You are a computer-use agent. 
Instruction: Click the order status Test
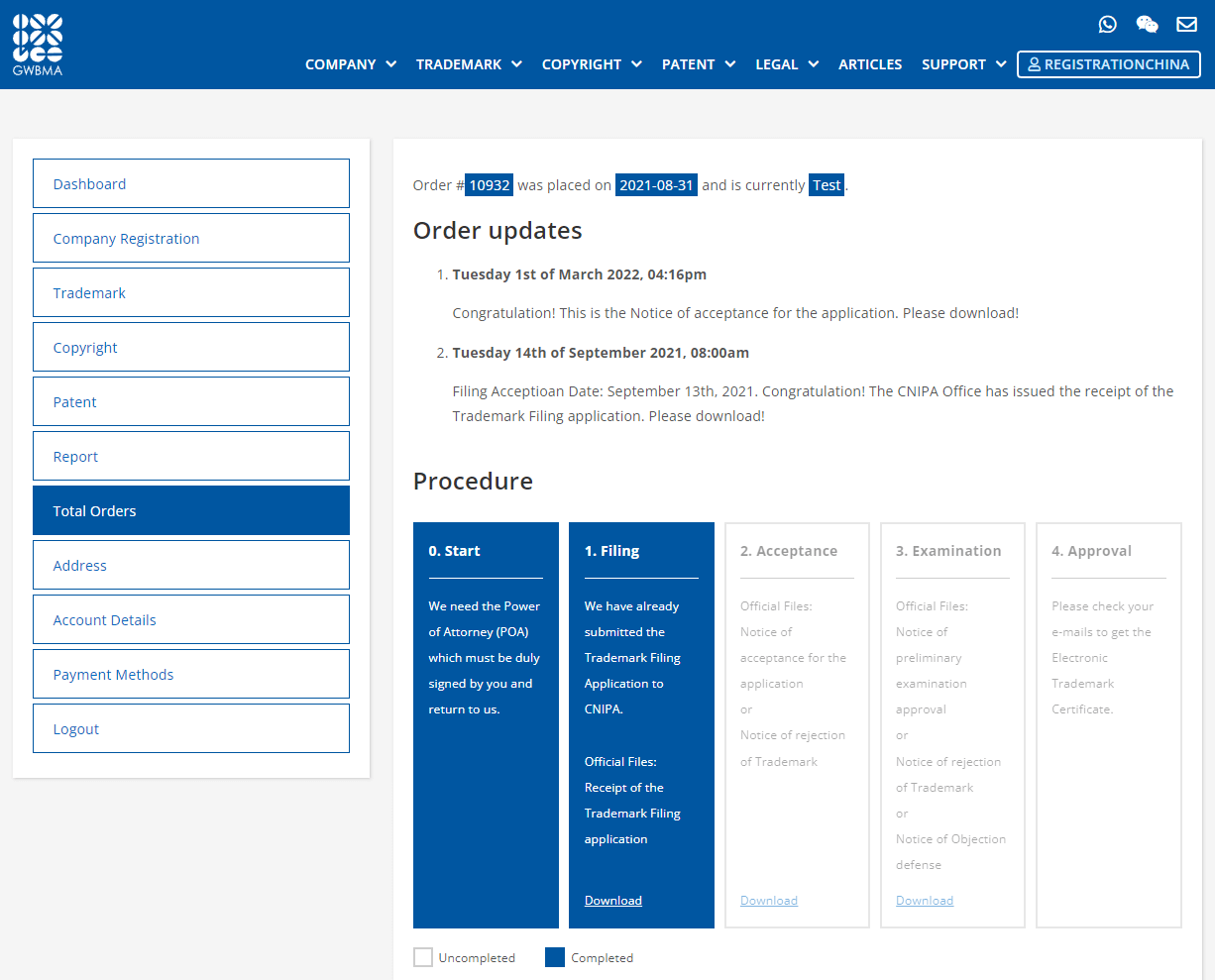pyautogui.click(x=827, y=184)
